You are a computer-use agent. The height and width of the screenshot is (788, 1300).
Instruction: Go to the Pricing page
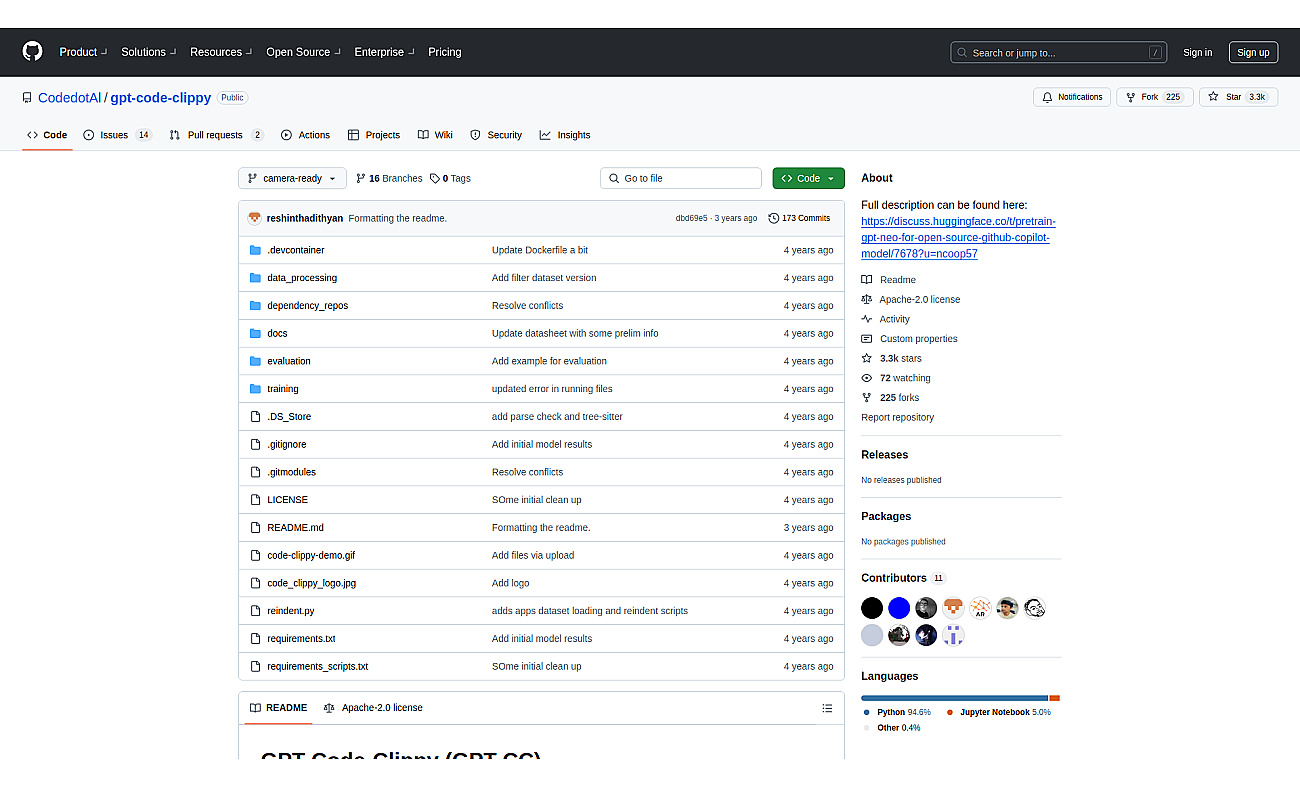445,52
